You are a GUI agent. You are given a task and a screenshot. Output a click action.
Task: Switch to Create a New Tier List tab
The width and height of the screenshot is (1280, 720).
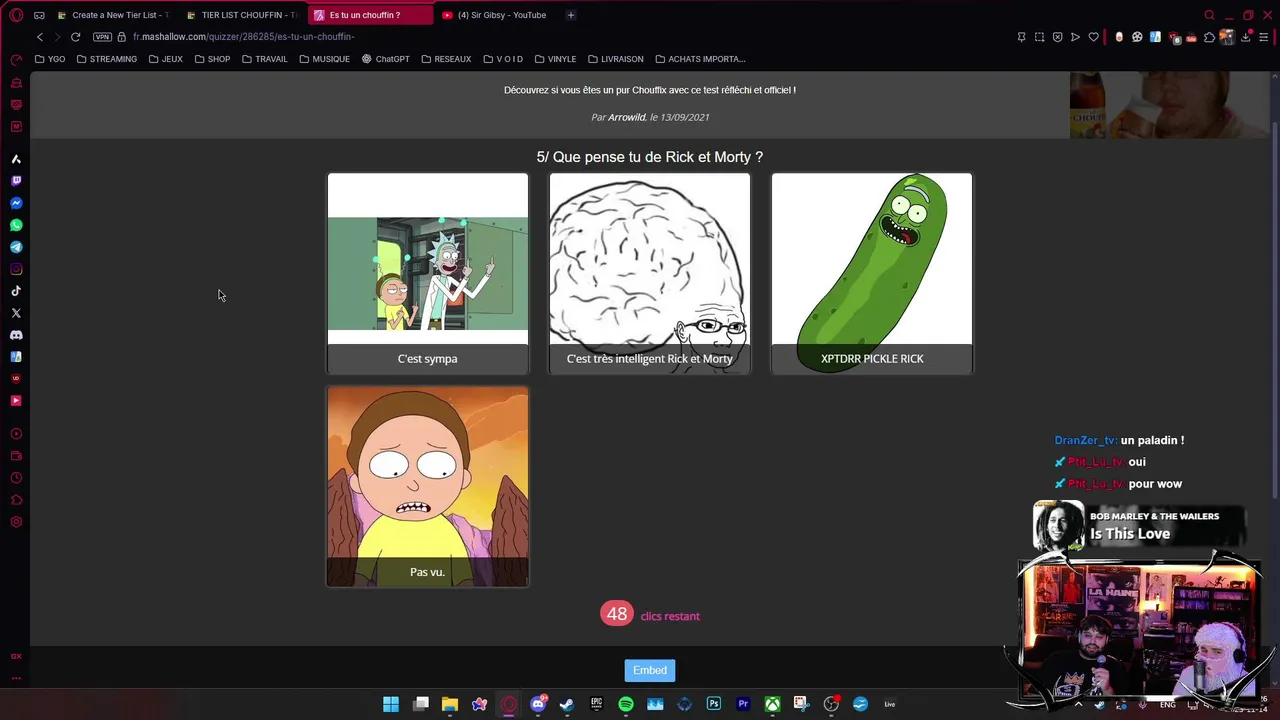[113, 15]
